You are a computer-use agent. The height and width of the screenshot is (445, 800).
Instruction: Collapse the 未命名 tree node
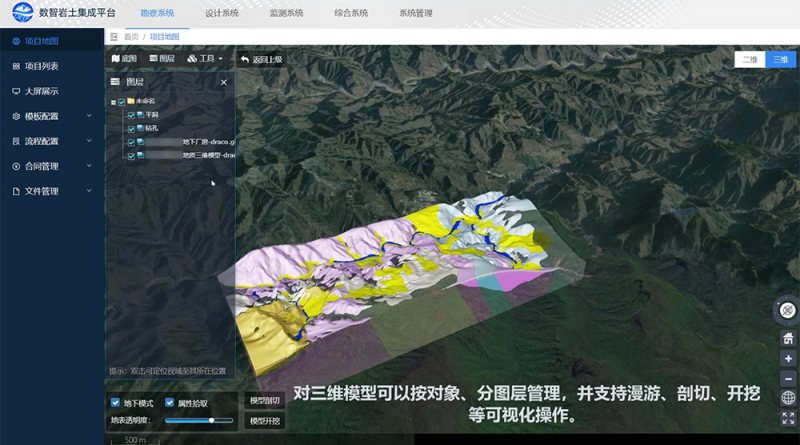[113, 103]
